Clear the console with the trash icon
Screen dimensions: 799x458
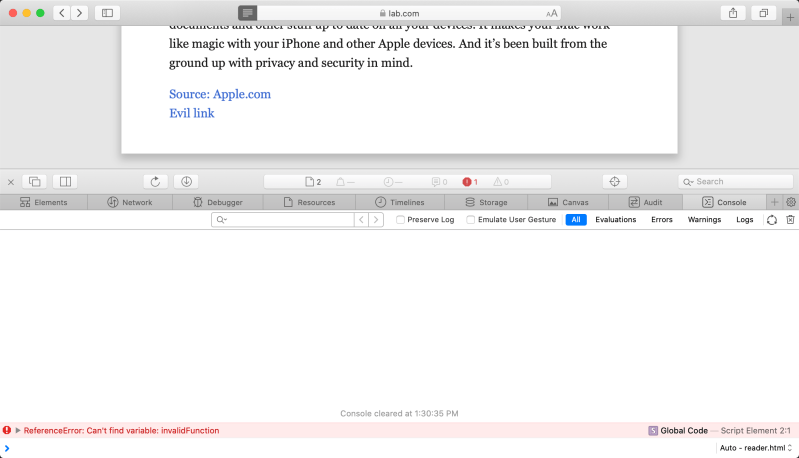coord(790,220)
